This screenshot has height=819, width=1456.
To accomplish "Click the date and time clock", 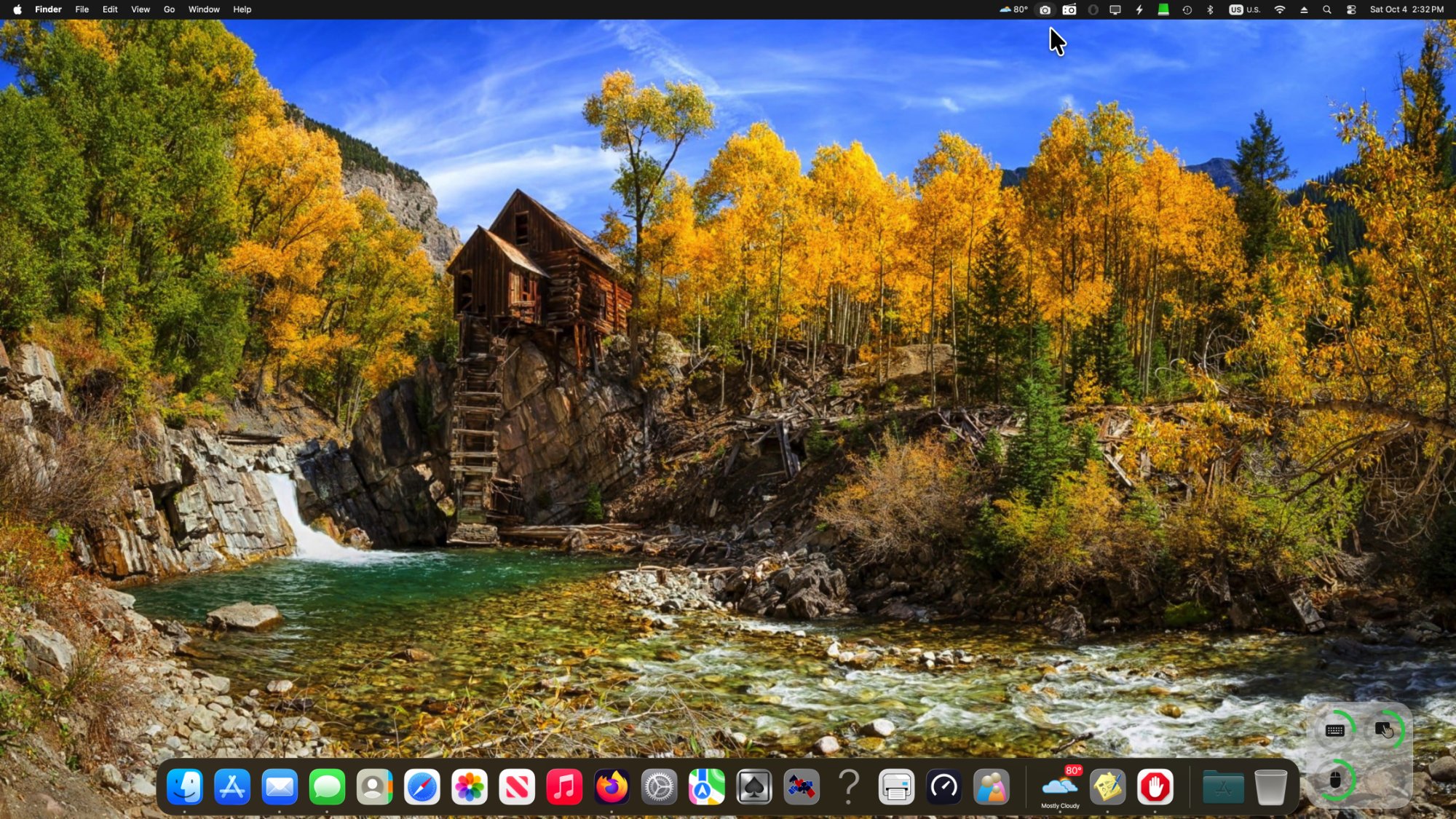I will click(1406, 9).
